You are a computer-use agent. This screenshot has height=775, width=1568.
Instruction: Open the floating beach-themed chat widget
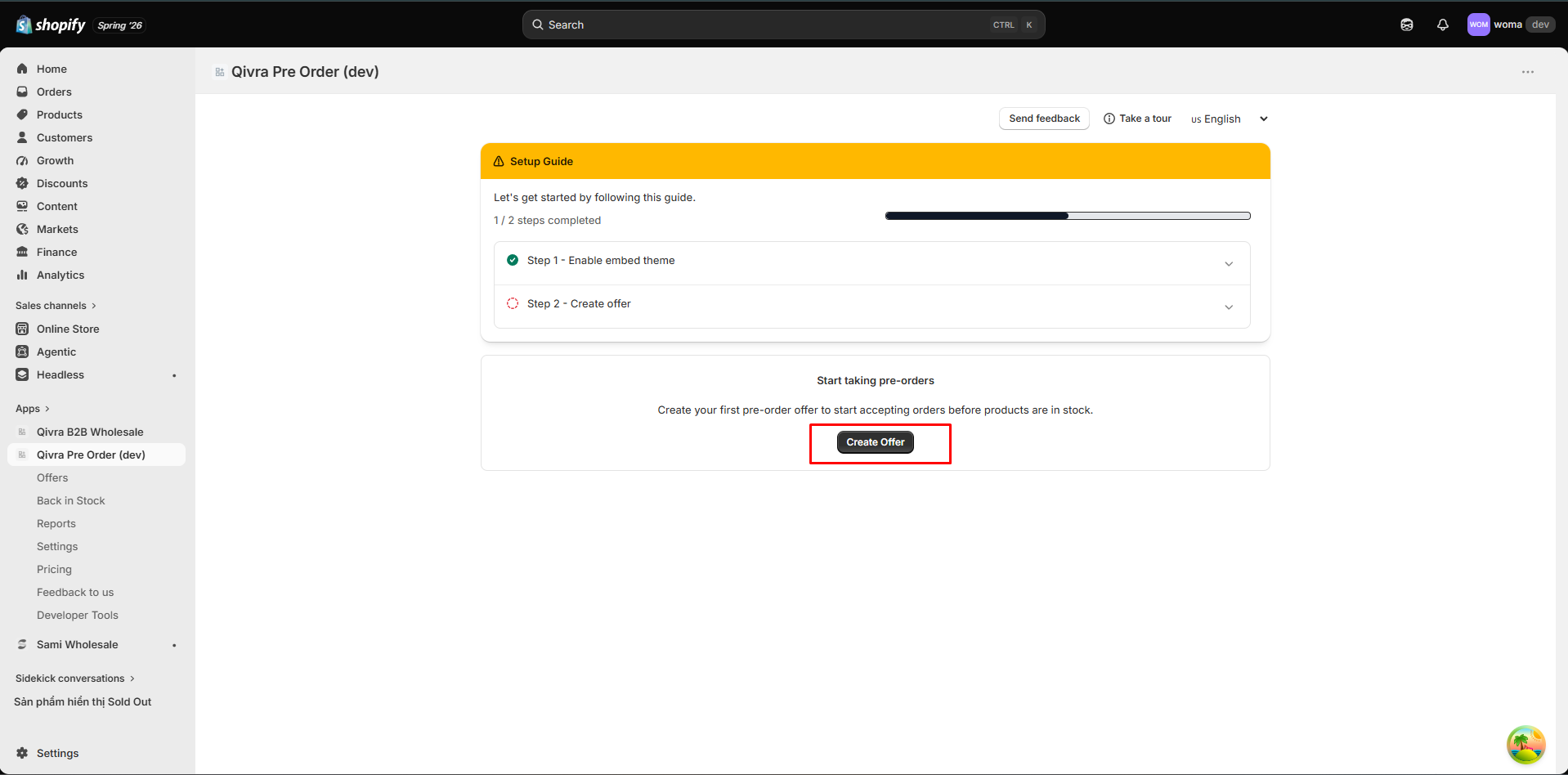(1526, 745)
